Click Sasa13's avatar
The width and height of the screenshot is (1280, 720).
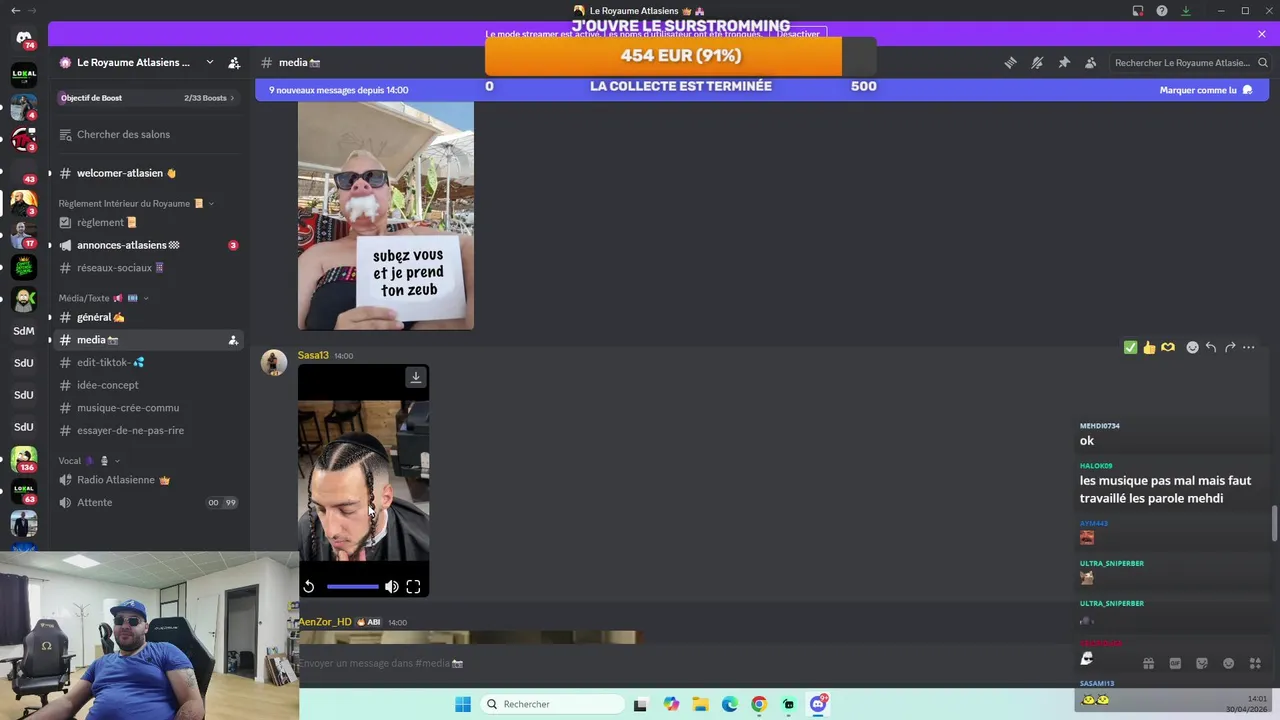click(x=274, y=362)
